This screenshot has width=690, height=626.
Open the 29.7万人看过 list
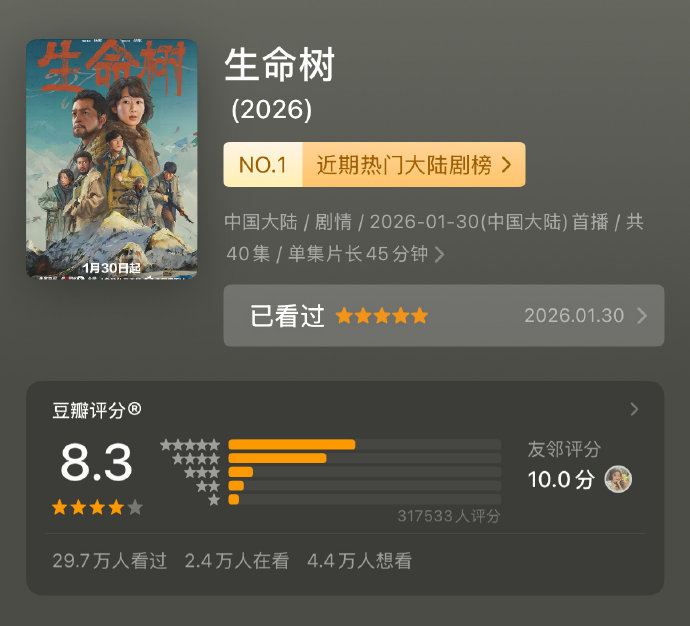[x=109, y=561]
